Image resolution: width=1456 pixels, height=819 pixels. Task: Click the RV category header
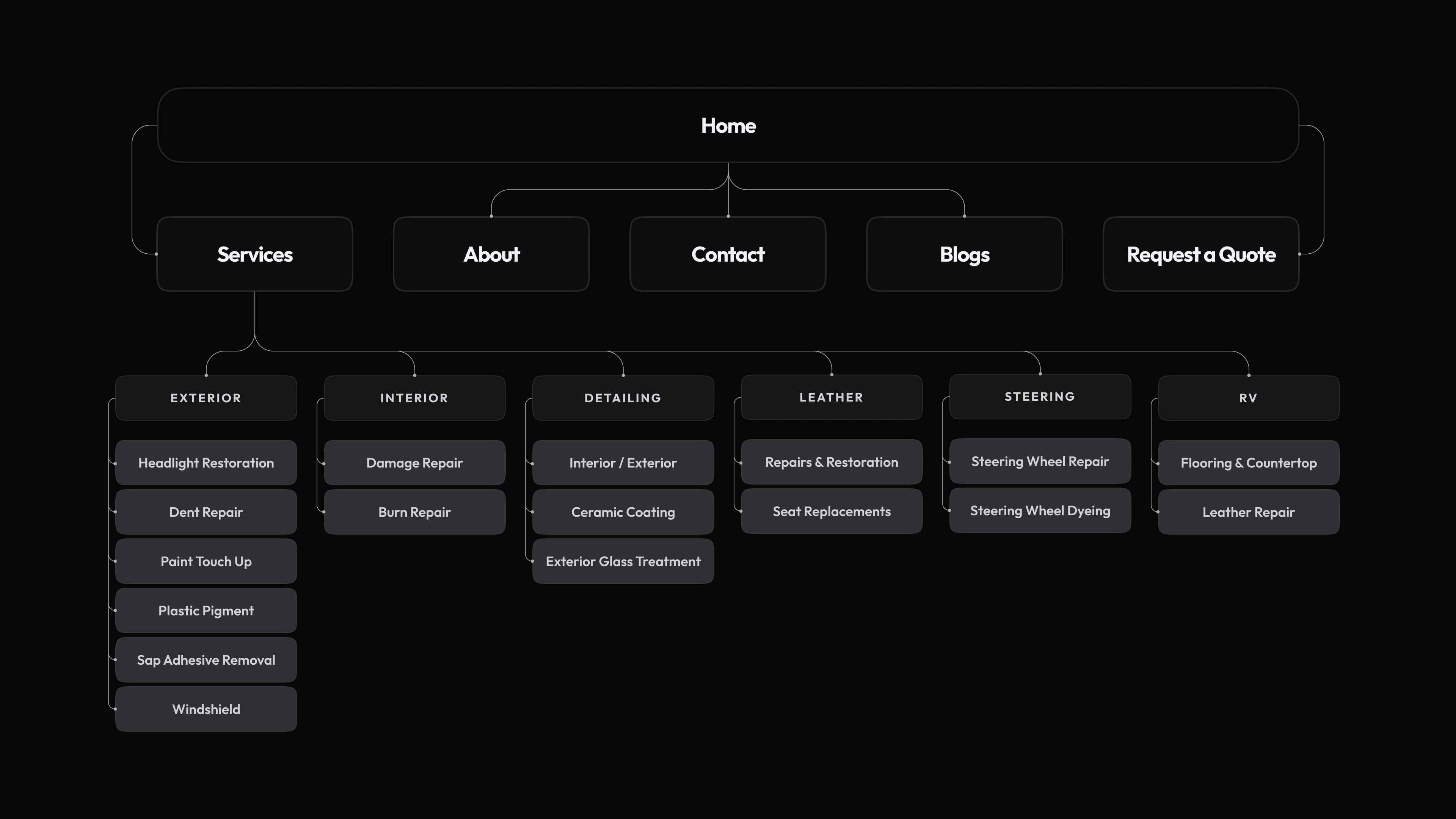pyautogui.click(x=1249, y=398)
